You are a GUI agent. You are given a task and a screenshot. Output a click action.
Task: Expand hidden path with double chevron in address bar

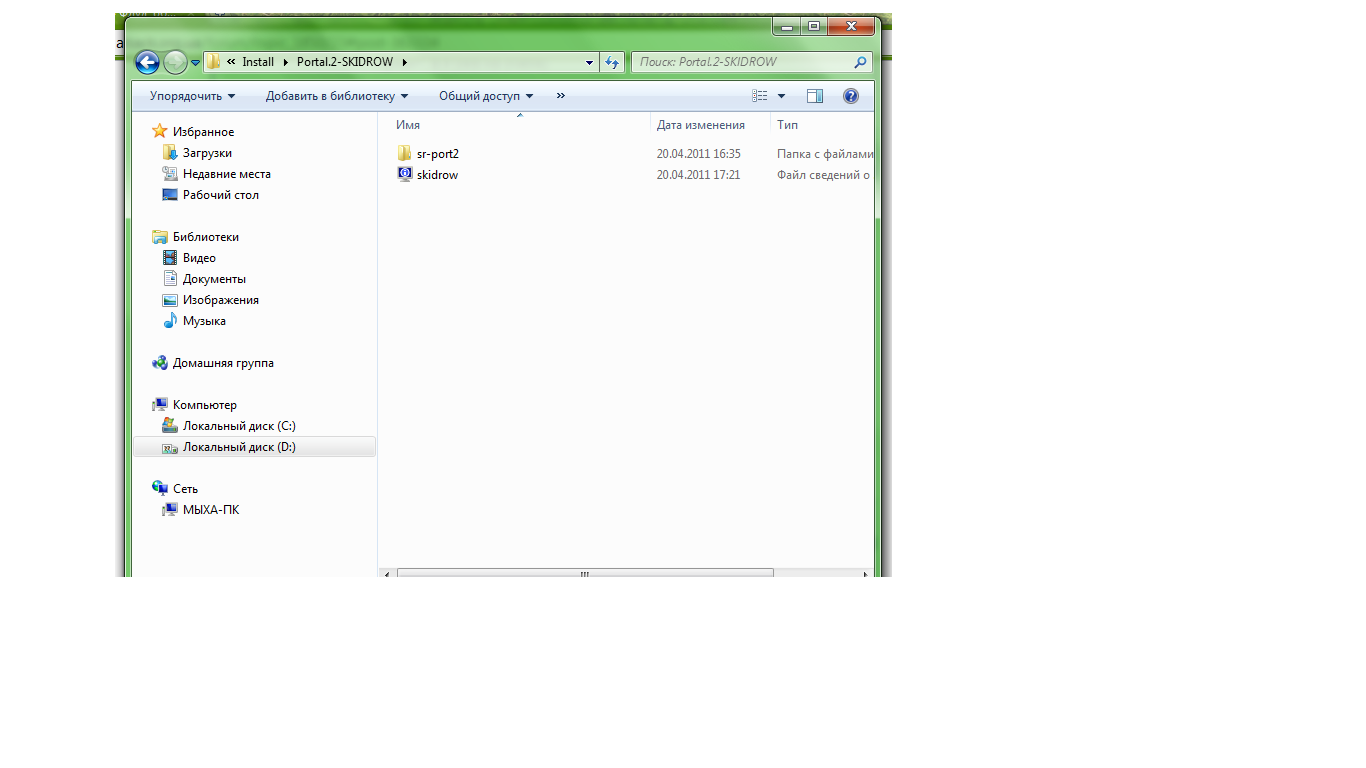pos(231,62)
